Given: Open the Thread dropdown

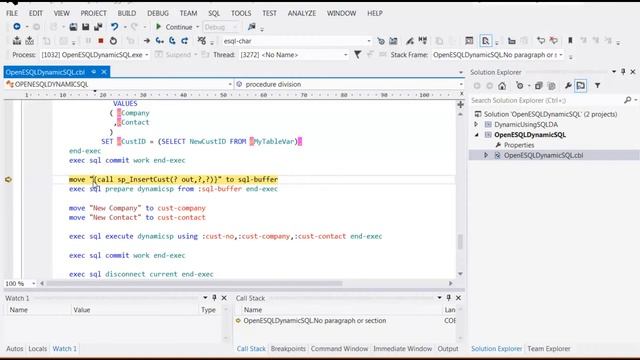Looking at the screenshot, I should [345, 55].
